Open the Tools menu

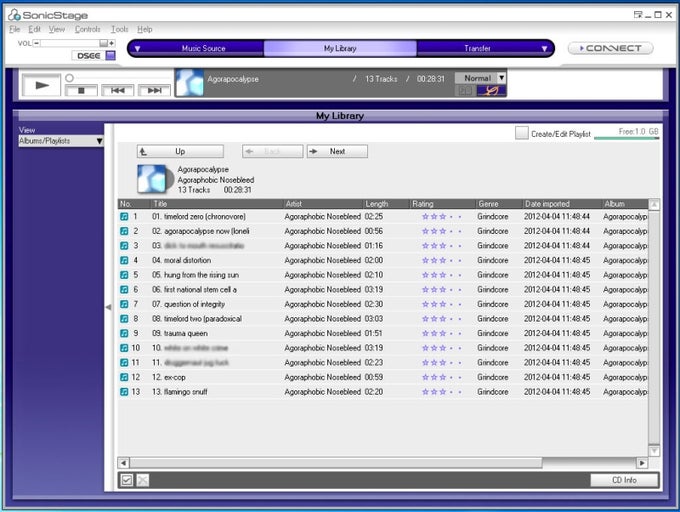tap(119, 29)
